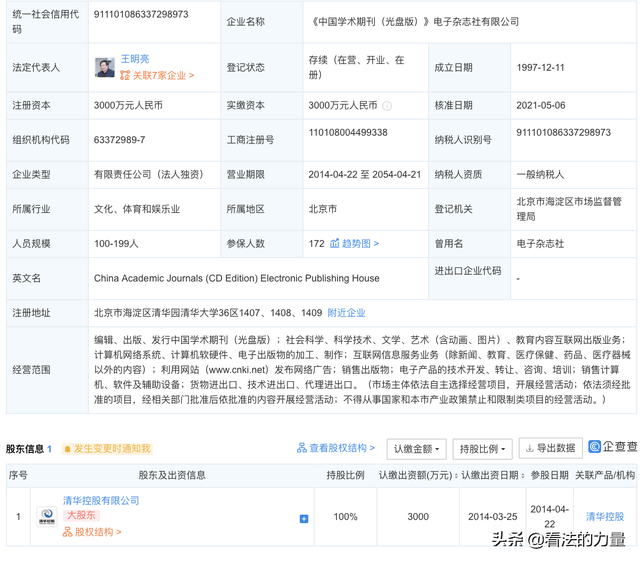Click the info icon beside 实缴资本 3000万元人民币
Image resolution: width=640 pixels, height=562 pixels.
[x=387, y=106]
